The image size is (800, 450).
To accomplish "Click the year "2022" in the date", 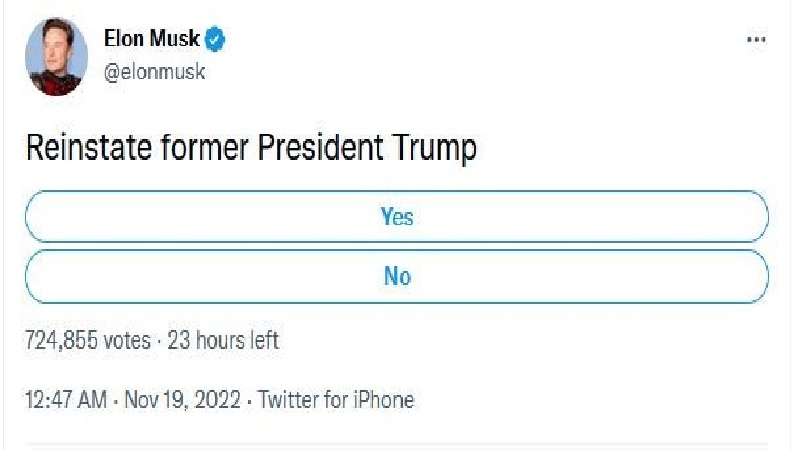I will pyautogui.click(x=217, y=400).
